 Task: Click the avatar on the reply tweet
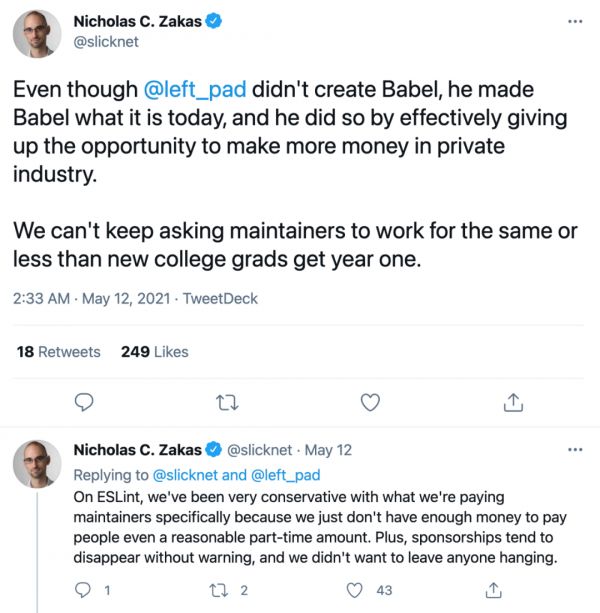[x=37, y=467]
